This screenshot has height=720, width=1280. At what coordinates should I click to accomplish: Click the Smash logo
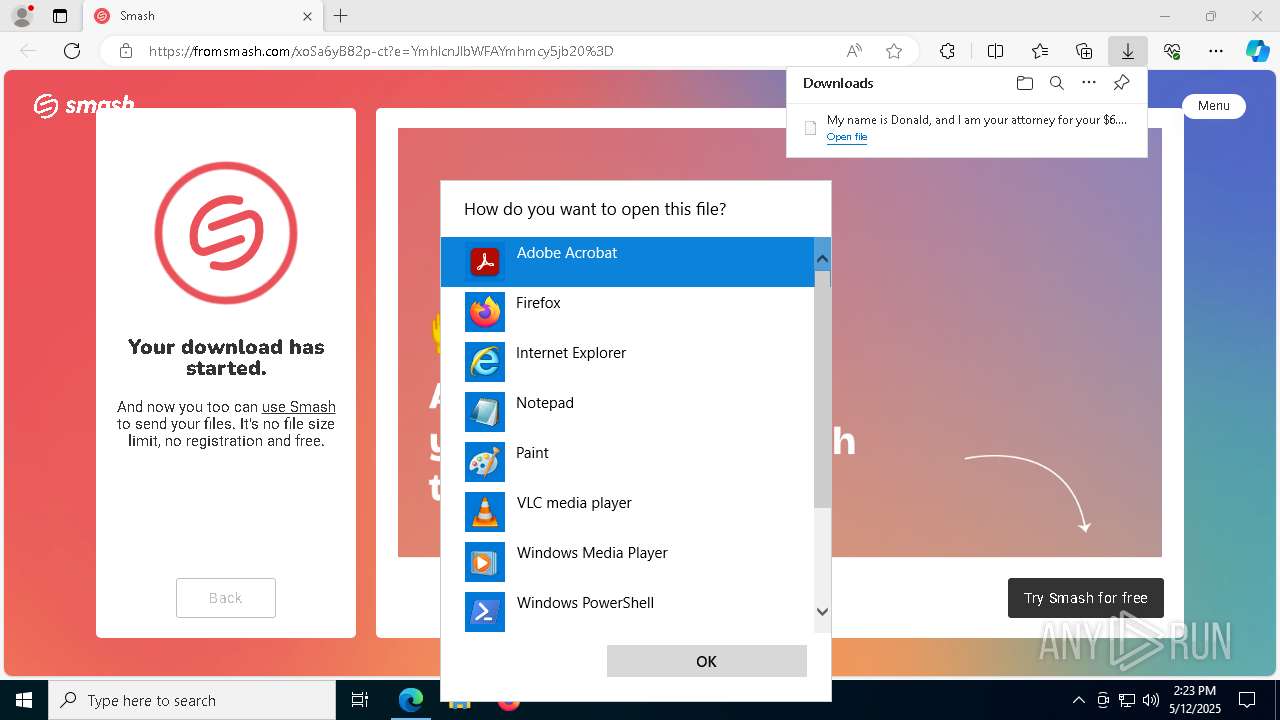[84, 104]
